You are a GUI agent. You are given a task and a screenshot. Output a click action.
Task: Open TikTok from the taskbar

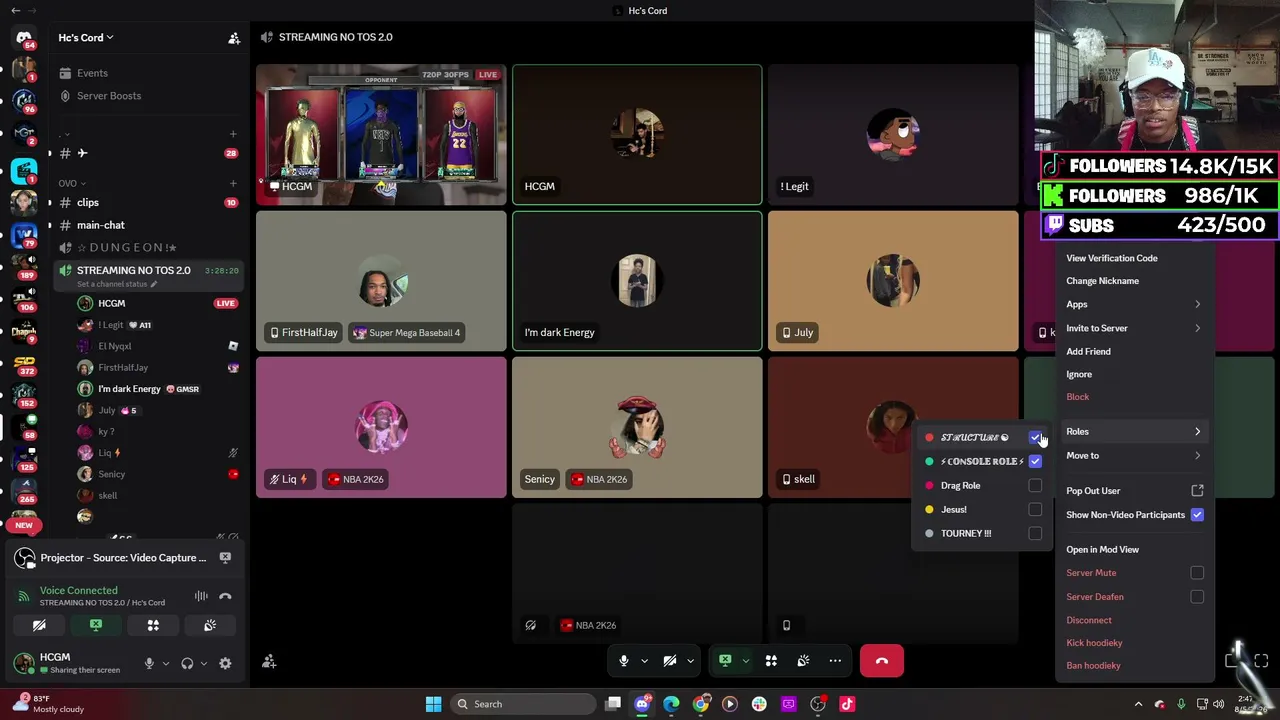coord(847,704)
